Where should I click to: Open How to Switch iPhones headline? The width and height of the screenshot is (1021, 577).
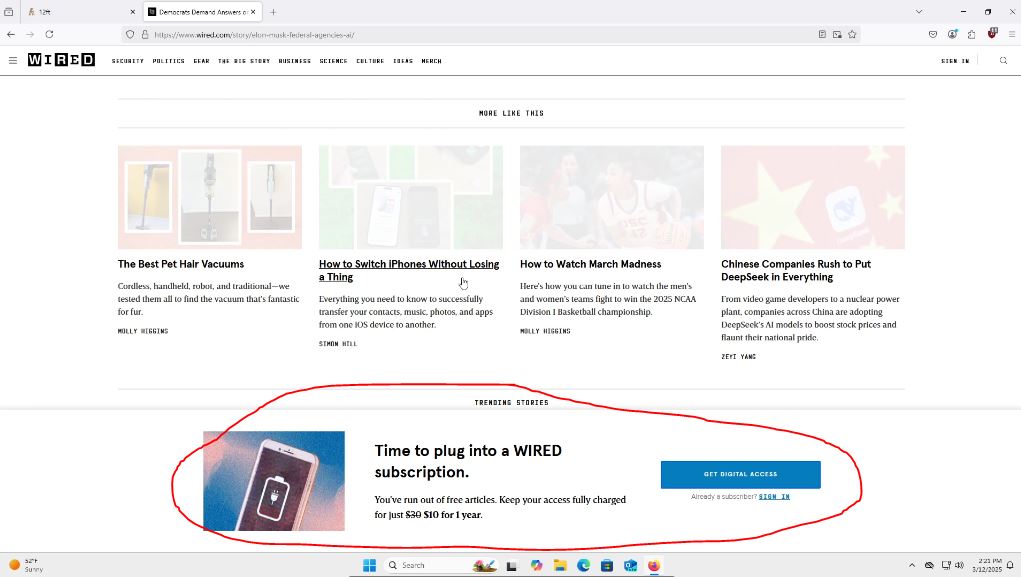coord(409,270)
